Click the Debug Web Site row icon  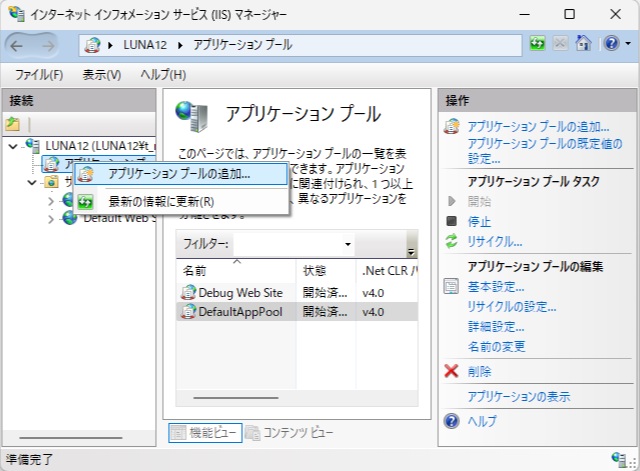tap(188, 293)
